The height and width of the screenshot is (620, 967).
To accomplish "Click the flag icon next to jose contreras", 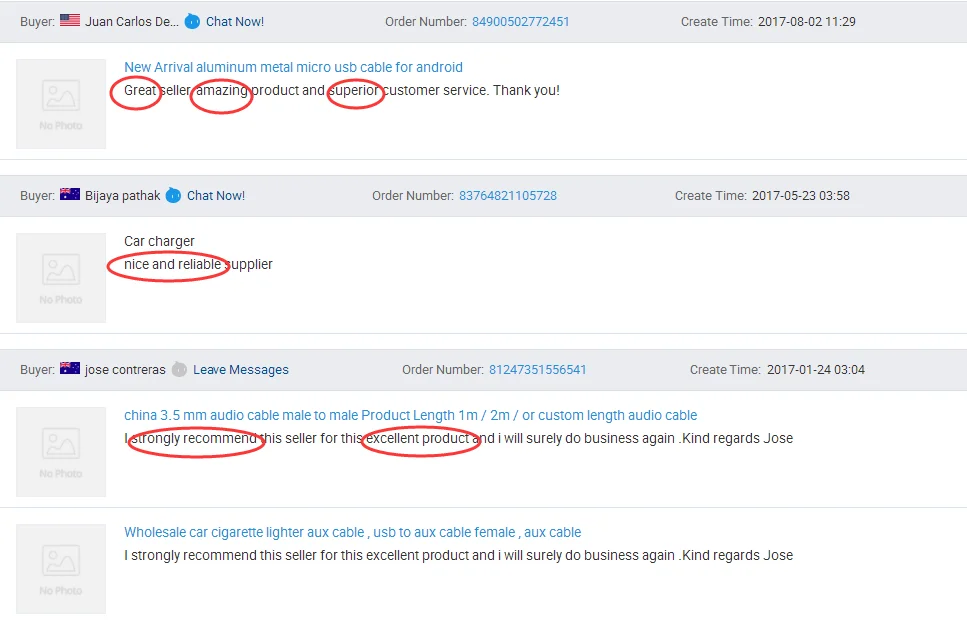I will [70, 369].
